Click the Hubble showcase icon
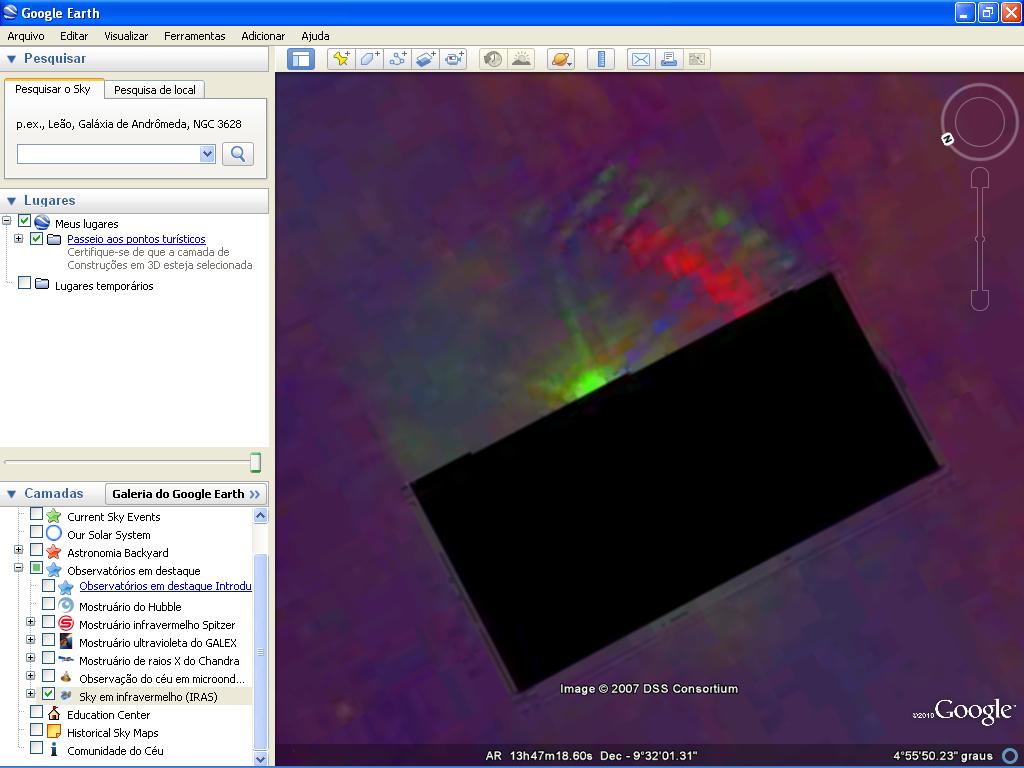The image size is (1024, 768). (66, 606)
